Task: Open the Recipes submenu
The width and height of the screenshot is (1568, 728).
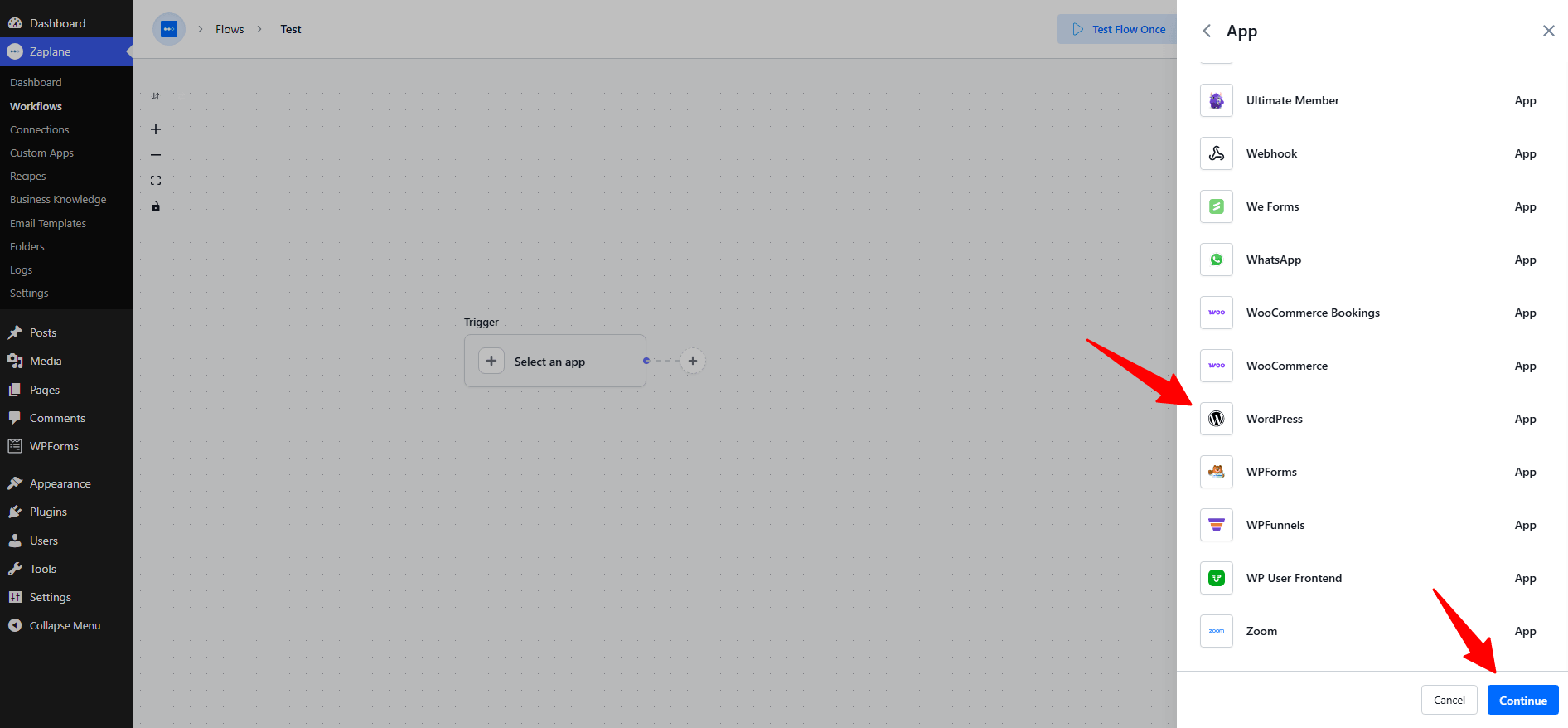Action: [28, 176]
